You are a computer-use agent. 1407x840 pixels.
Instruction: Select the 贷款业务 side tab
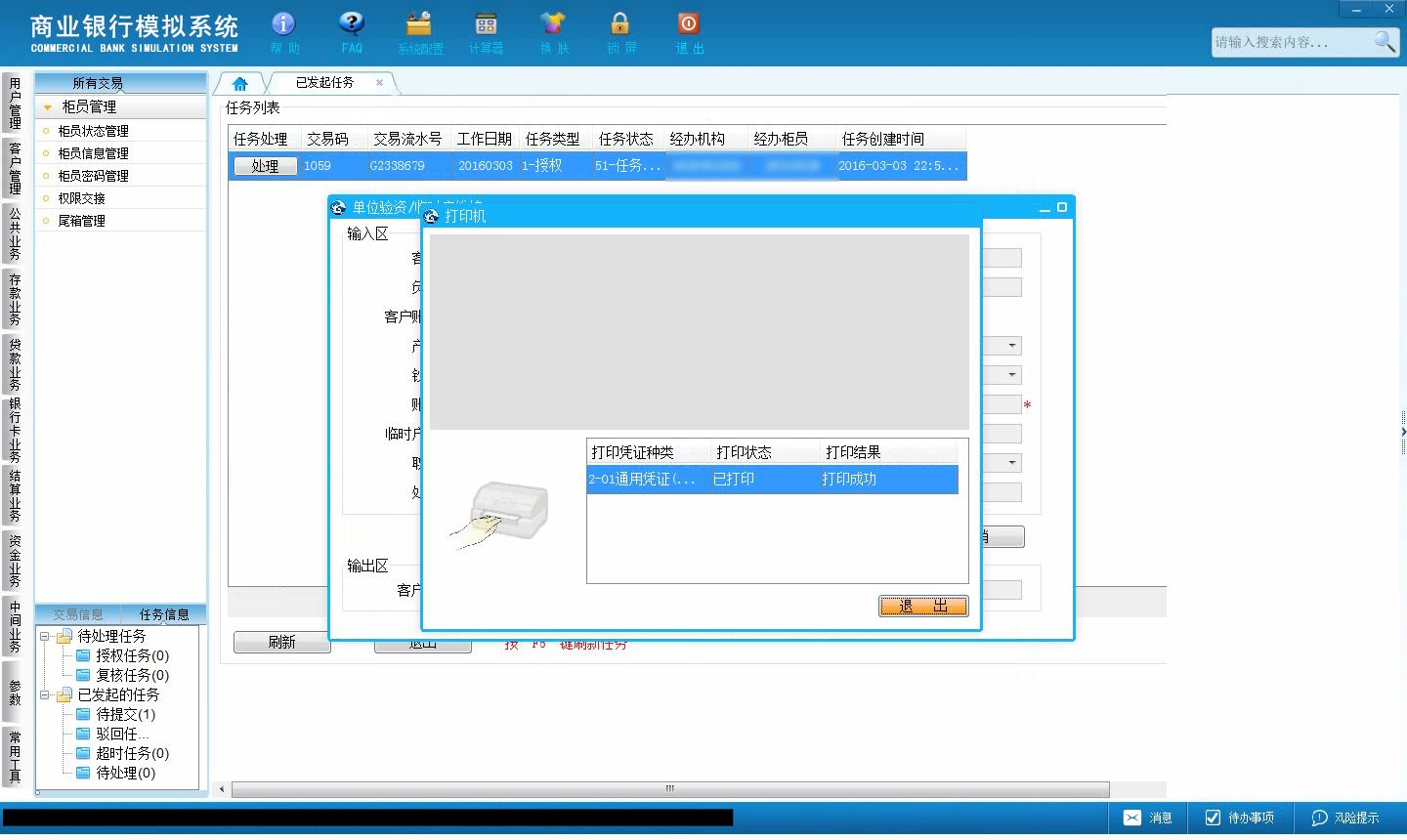14,363
